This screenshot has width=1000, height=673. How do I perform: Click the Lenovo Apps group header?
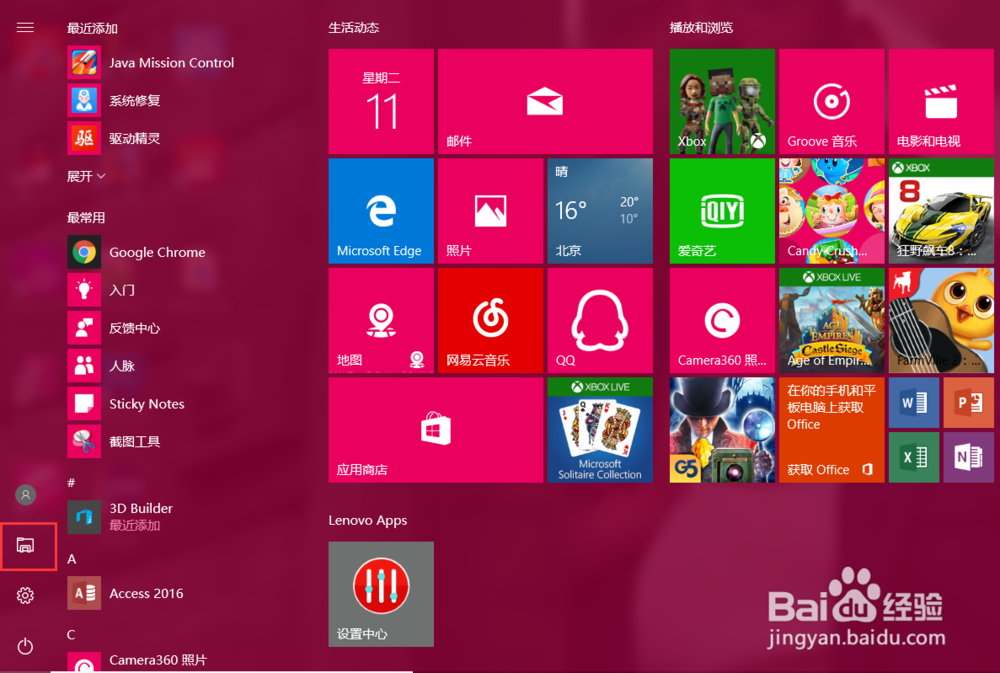tap(368, 521)
